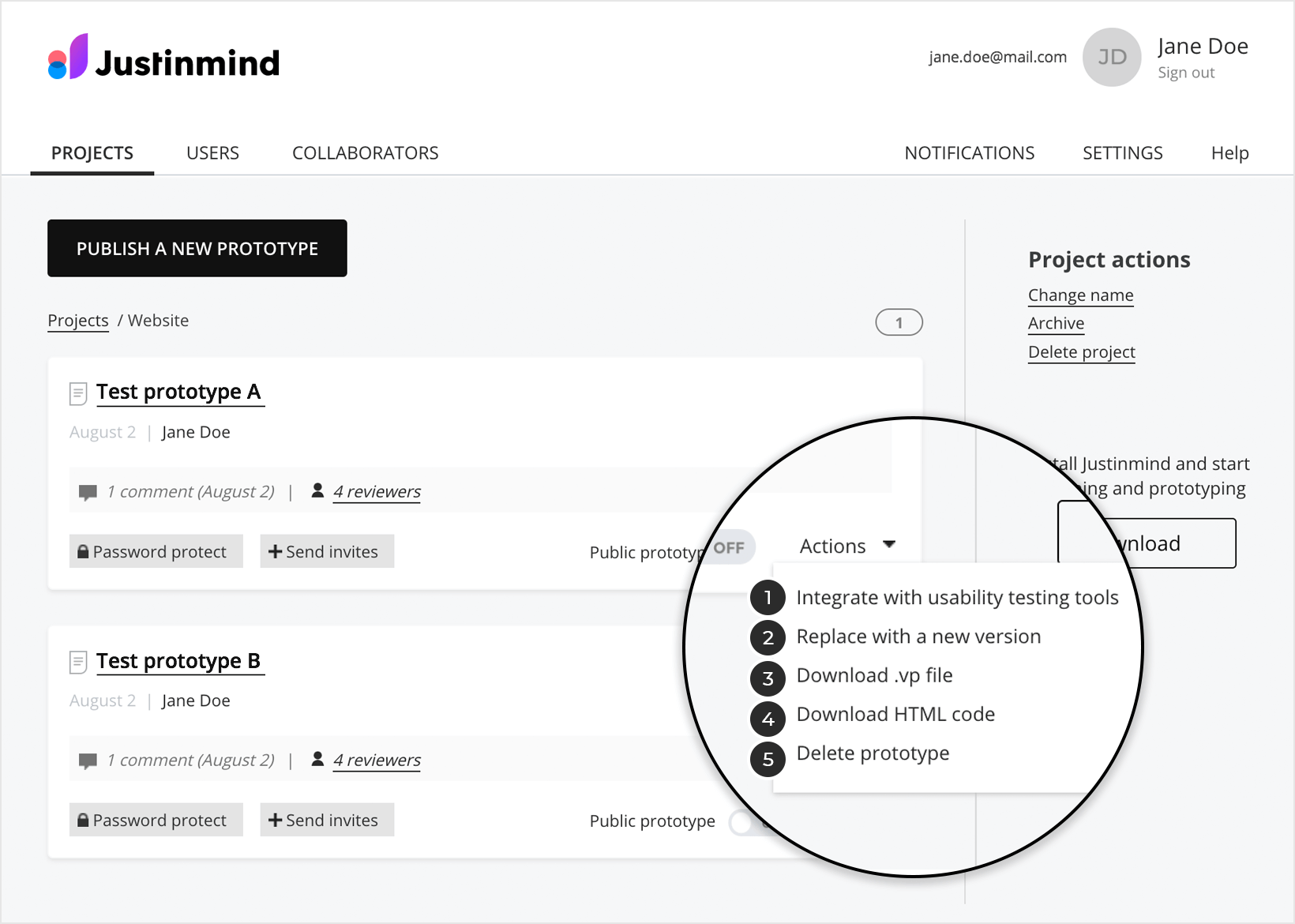Click Archive project action
This screenshot has height=924, width=1295.
[x=1057, y=324]
